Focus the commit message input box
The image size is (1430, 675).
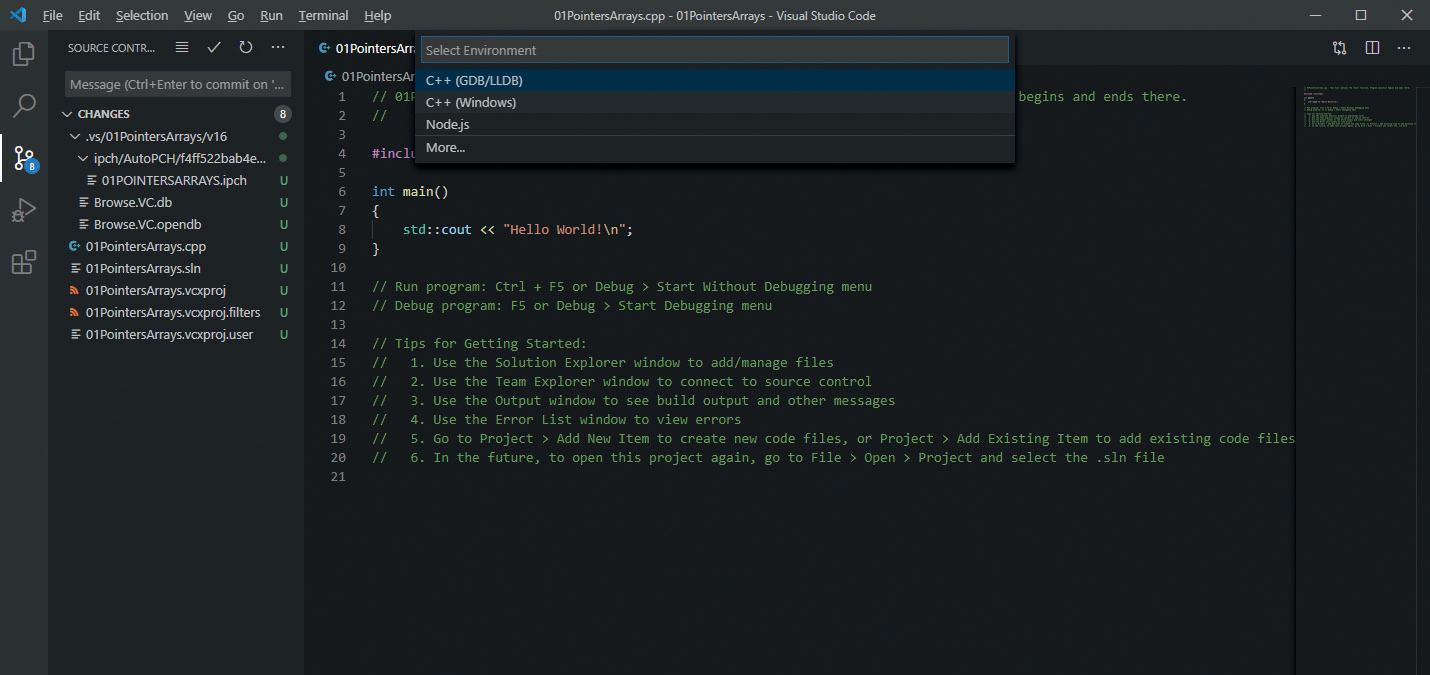coord(178,85)
